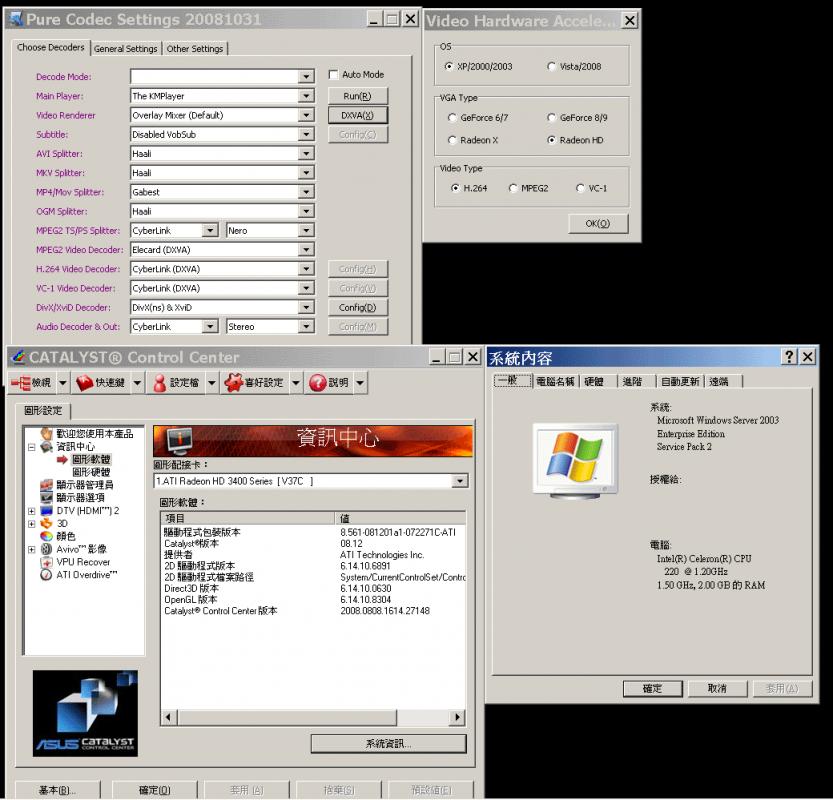Viewport: 833px width, 800px height.
Task: Open the Main Player dropdown
Action: coord(305,95)
